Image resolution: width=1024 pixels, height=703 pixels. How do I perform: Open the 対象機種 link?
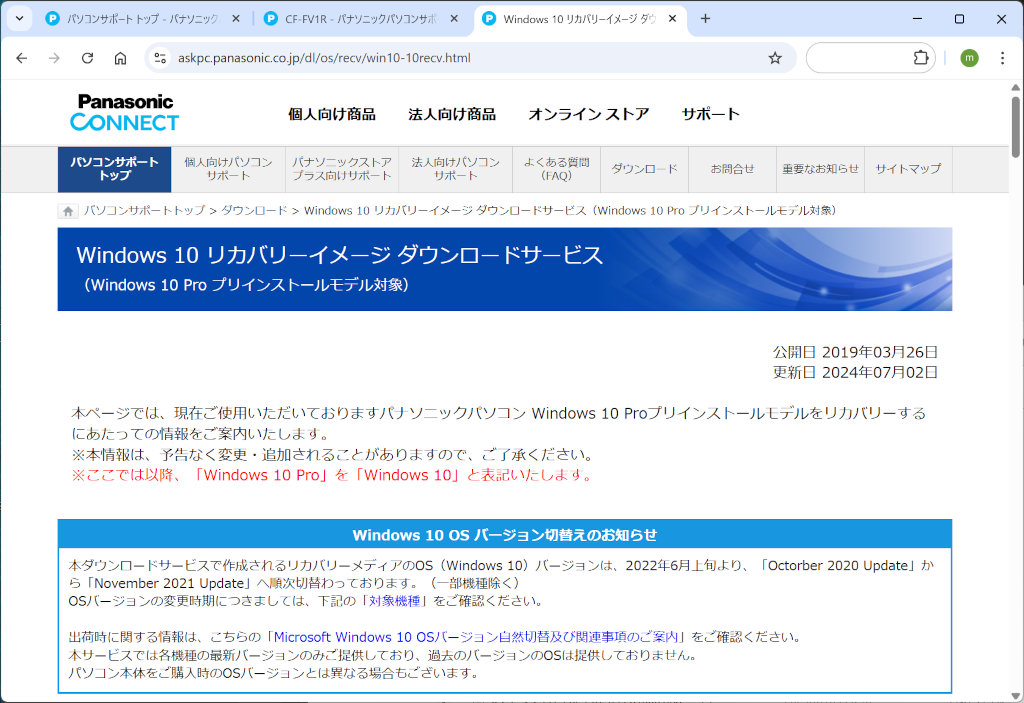[x=394, y=601]
